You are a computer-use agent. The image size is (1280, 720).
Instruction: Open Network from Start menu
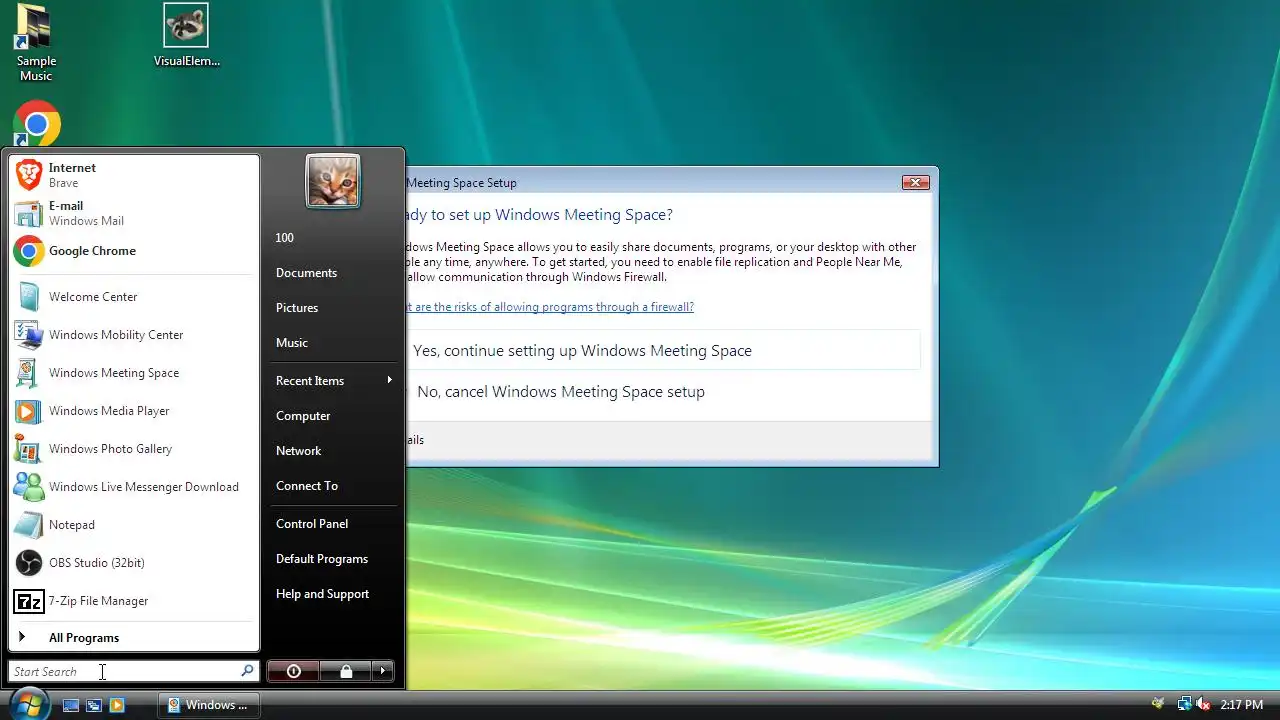click(x=333, y=451)
